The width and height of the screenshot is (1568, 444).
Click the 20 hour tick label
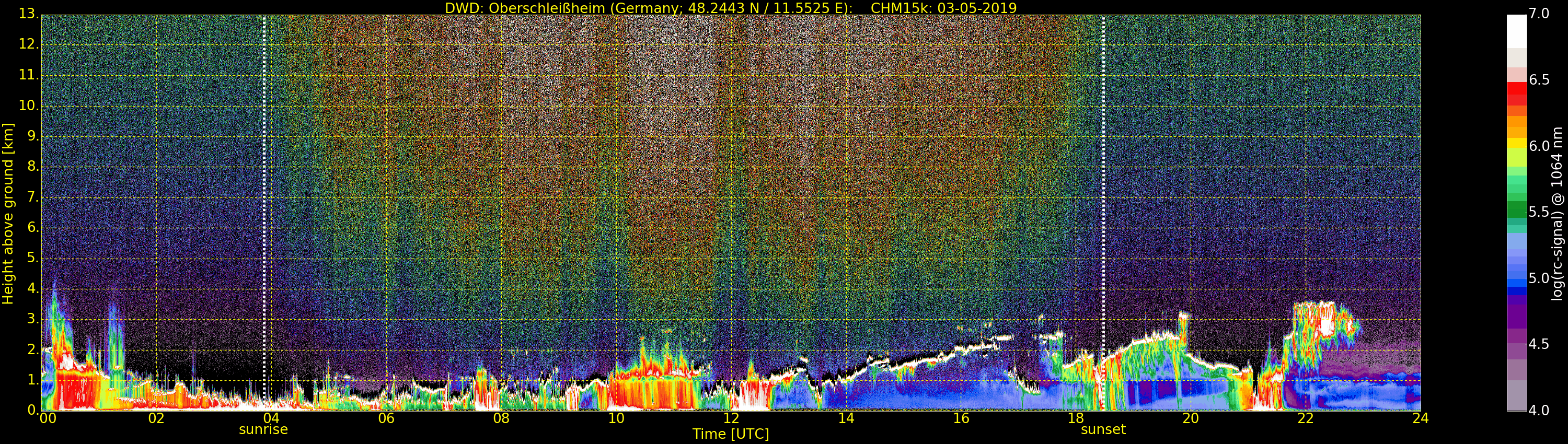coord(1191,418)
